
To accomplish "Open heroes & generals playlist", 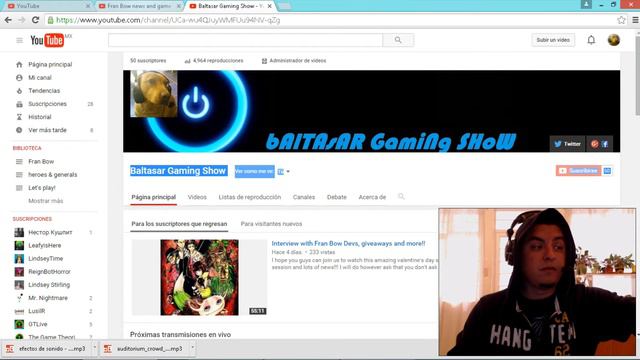I will coord(53,175).
